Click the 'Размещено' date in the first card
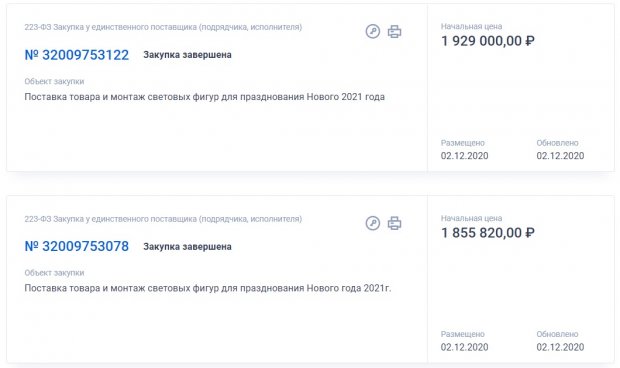This screenshot has height=368, width=620. click(x=465, y=156)
